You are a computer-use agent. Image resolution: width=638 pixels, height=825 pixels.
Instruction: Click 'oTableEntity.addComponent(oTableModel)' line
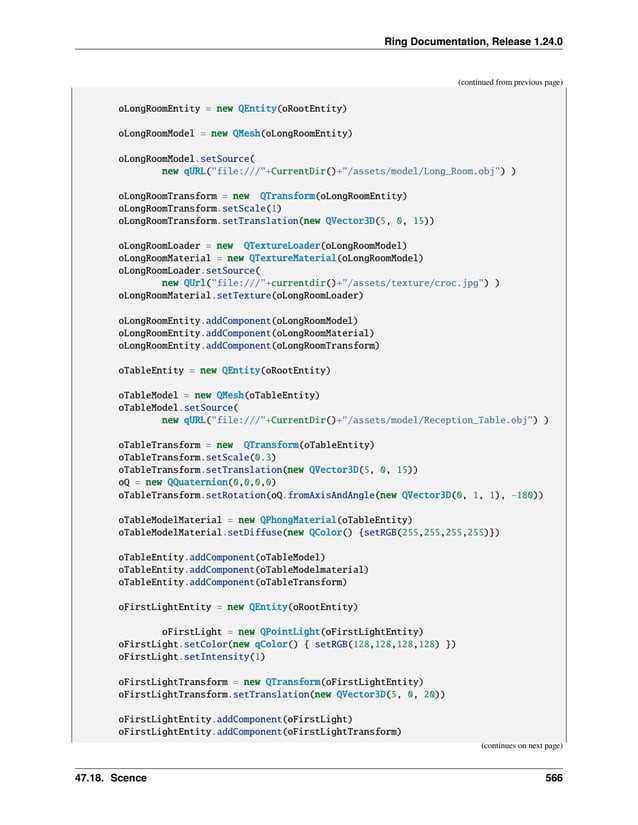tap(221, 557)
